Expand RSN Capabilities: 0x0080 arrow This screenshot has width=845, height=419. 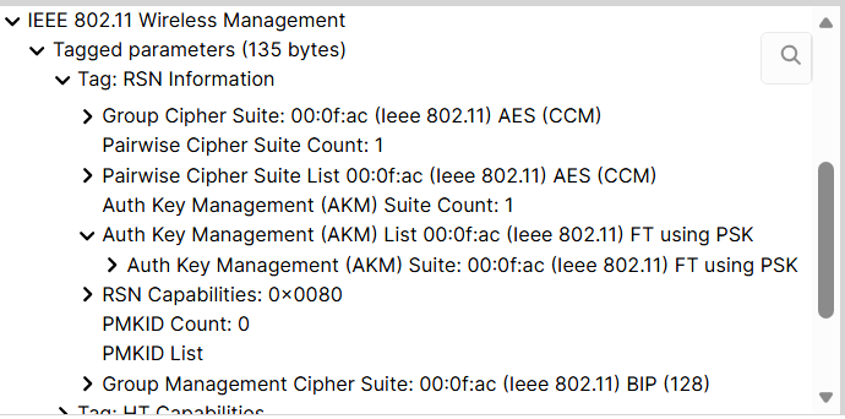pos(87,295)
